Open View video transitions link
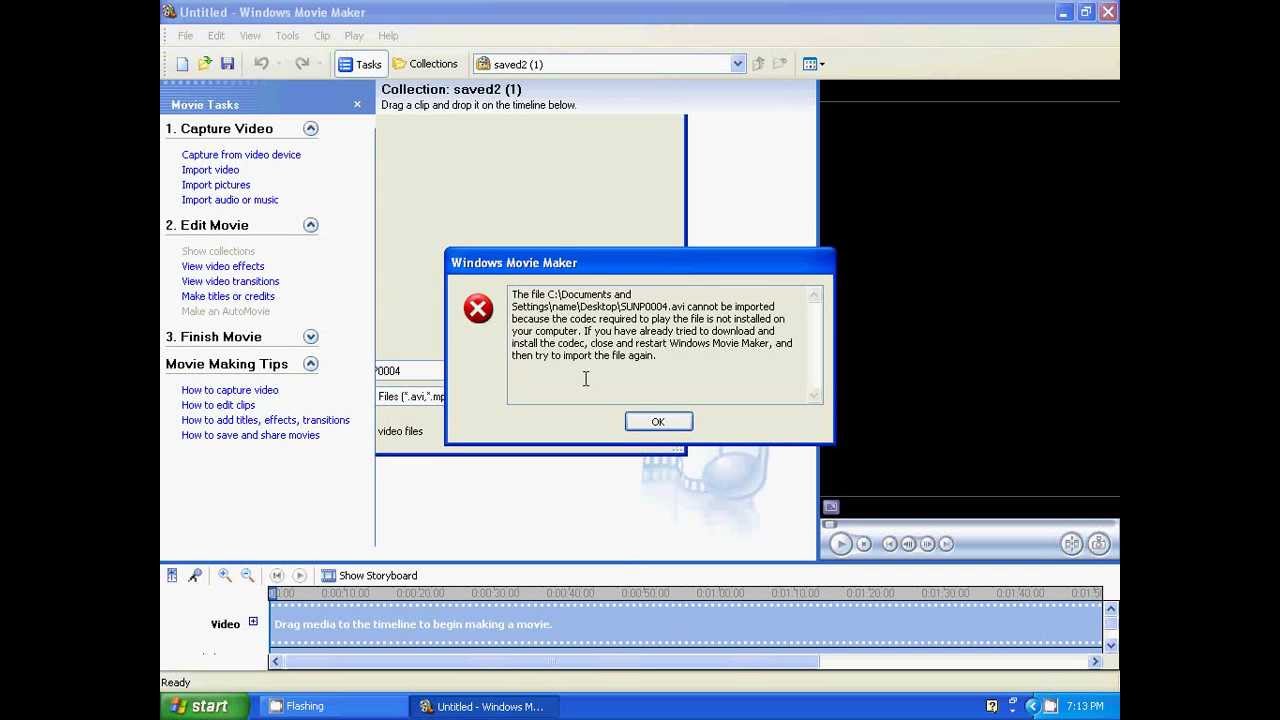Image resolution: width=1280 pixels, height=720 pixels. 230,281
